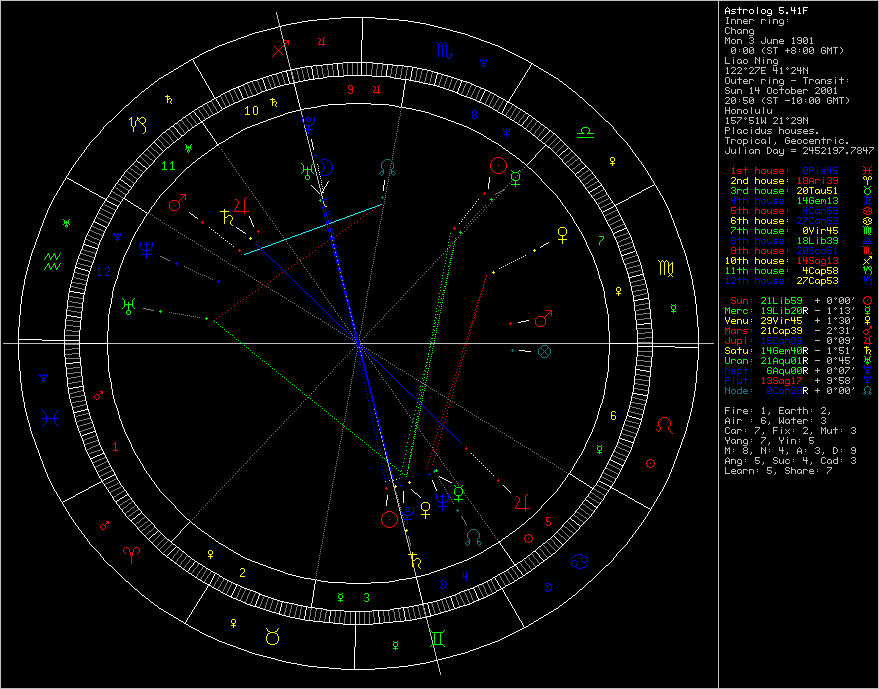Select the Scorpio sign glyph on the wheel
This screenshot has width=879, height=689.
click(x=442, y=48)
